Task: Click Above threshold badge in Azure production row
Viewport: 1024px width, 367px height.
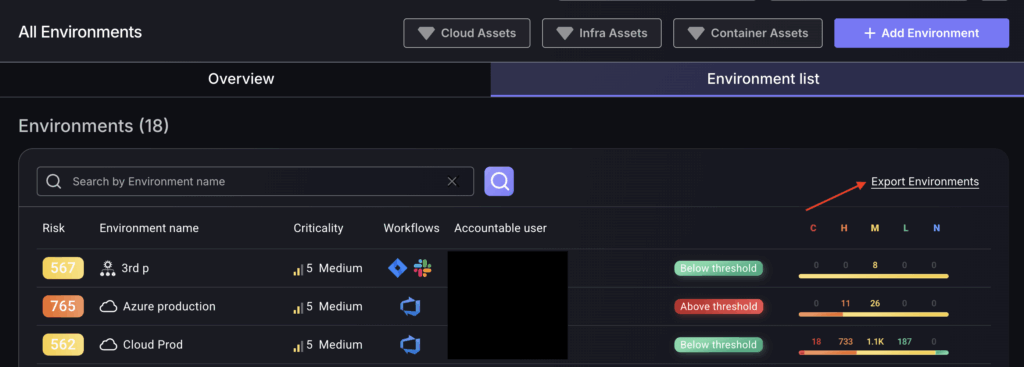Action: point(718,306)
